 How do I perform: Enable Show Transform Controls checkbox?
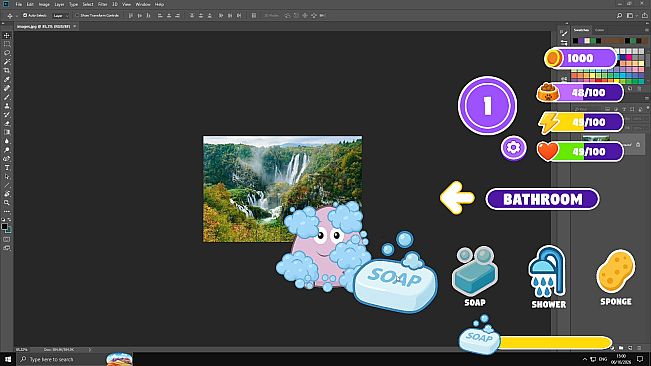[x=77, y=15]
